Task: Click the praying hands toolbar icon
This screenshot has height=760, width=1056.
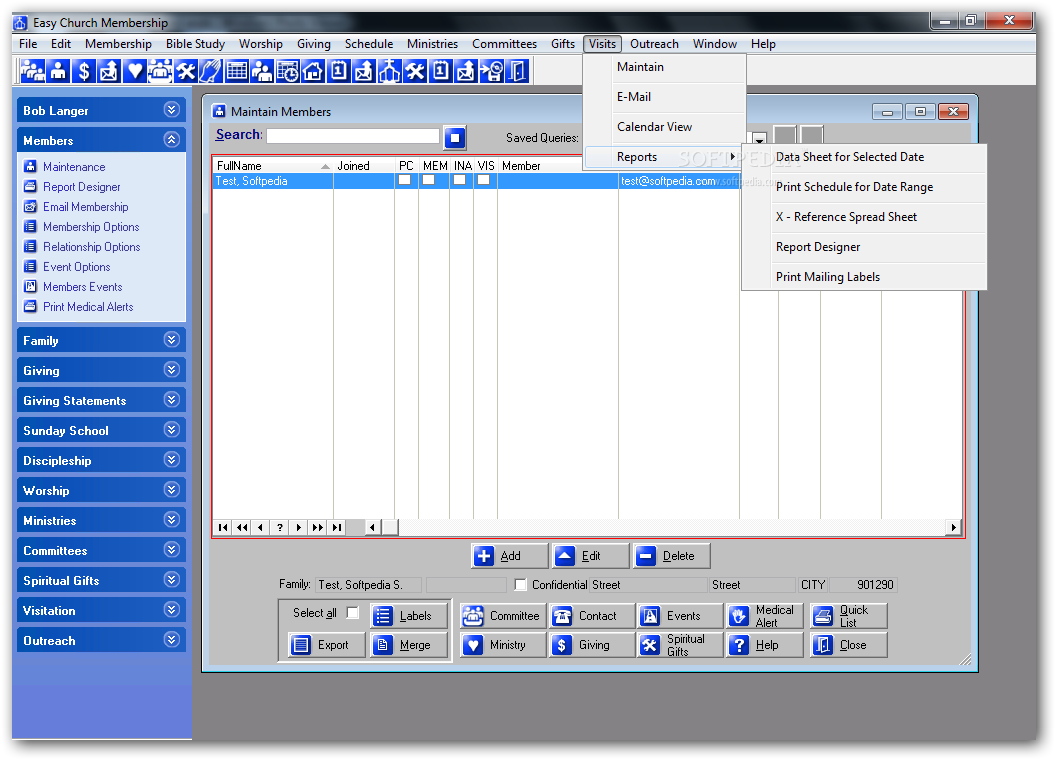Action: tap(211, 71)
